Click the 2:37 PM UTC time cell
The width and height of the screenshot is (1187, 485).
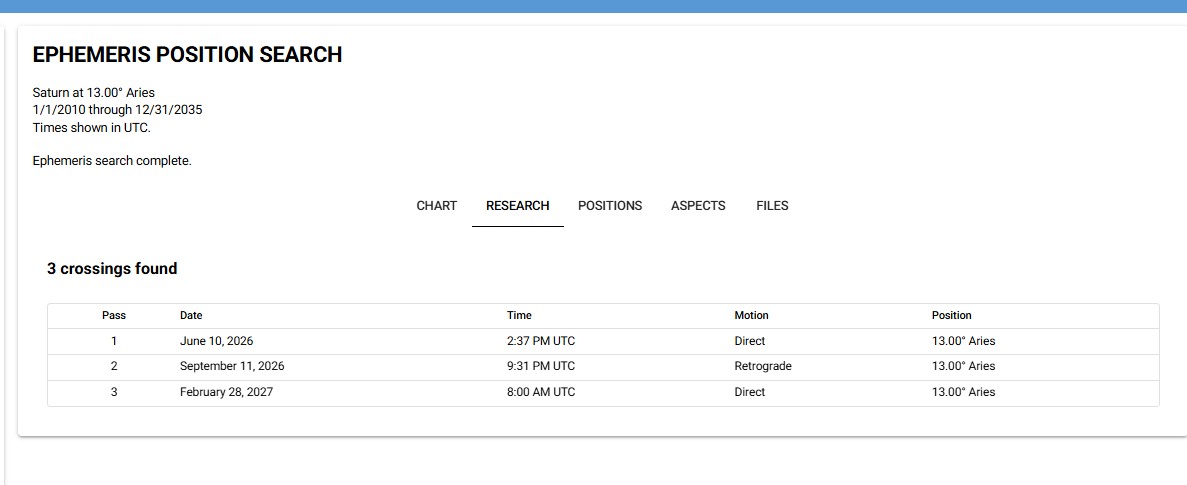point(541,341)
